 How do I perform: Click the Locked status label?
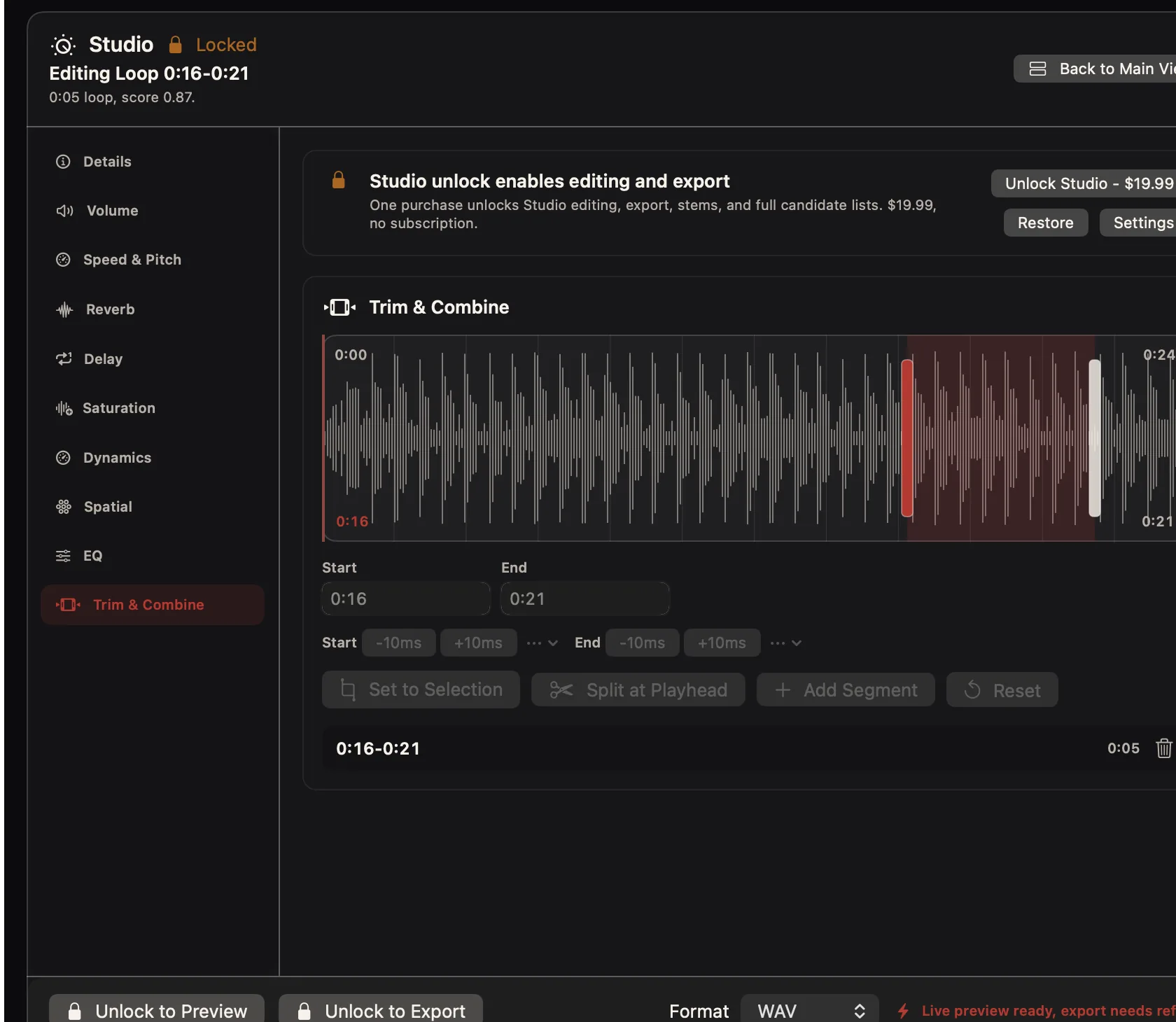(226, 45)
